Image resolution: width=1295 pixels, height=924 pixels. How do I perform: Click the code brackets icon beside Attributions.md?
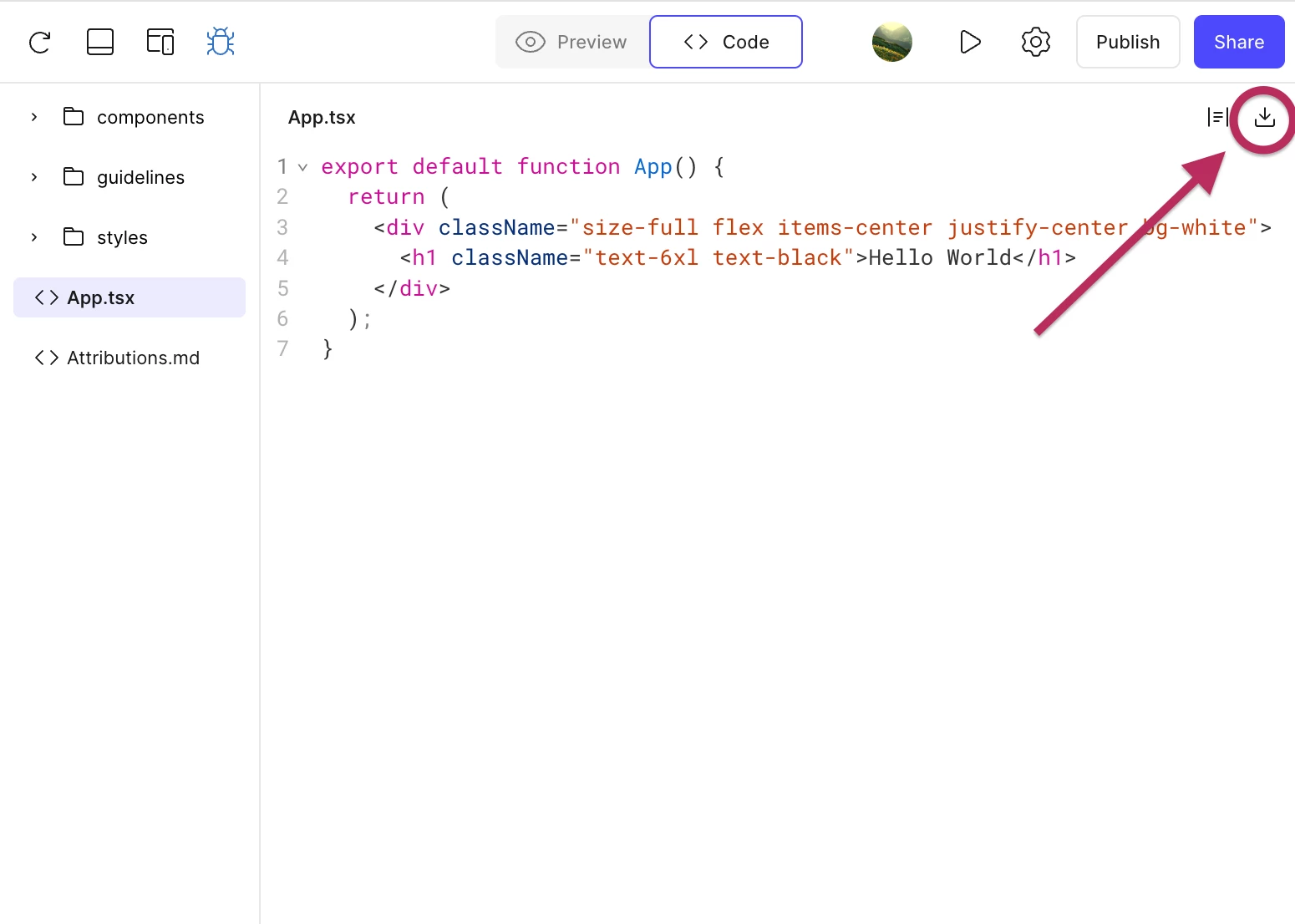[x=47, y=358]
